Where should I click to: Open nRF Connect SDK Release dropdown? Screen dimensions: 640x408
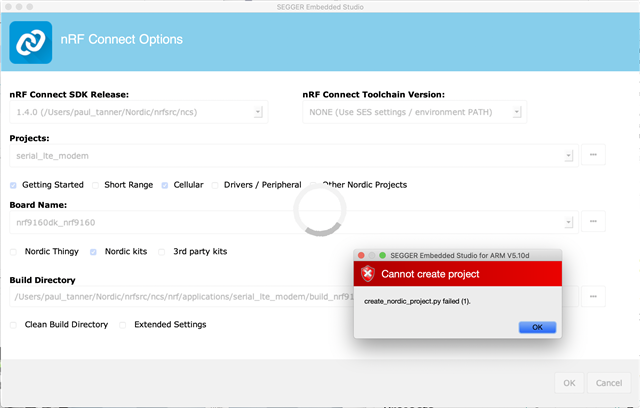139,112
